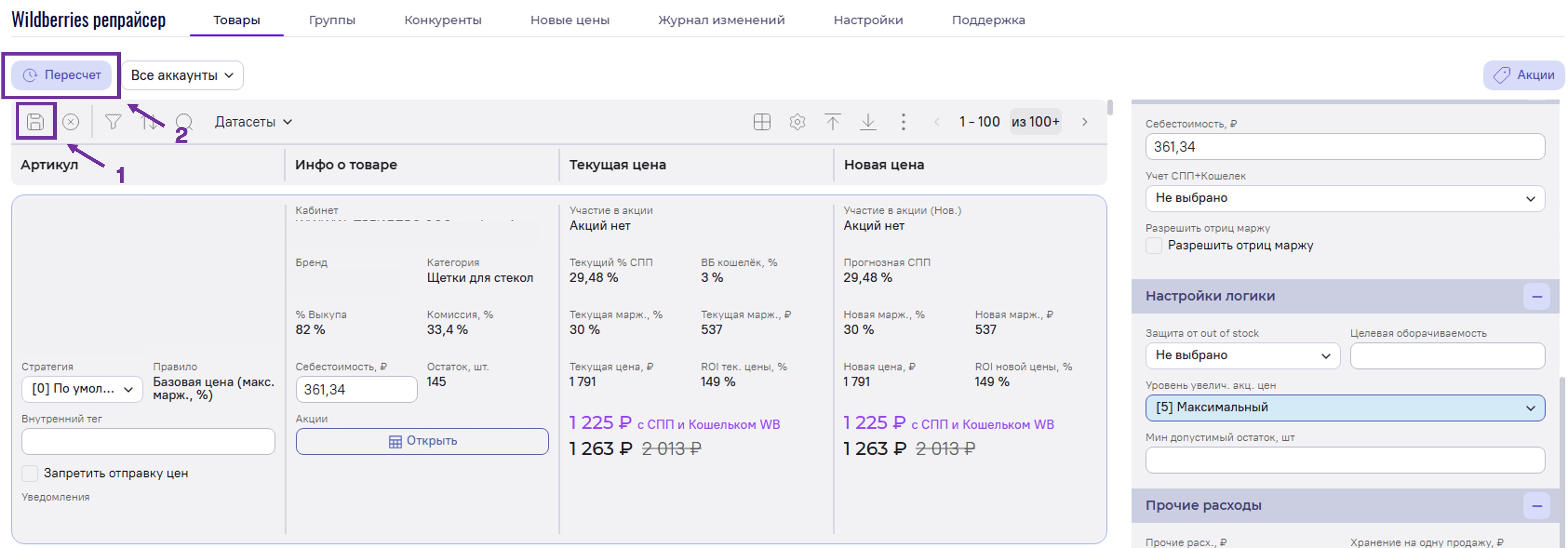Screen dimensions: 1568x548
Task: Click the cancel changes X icon
Action: [x=71, y=122]
